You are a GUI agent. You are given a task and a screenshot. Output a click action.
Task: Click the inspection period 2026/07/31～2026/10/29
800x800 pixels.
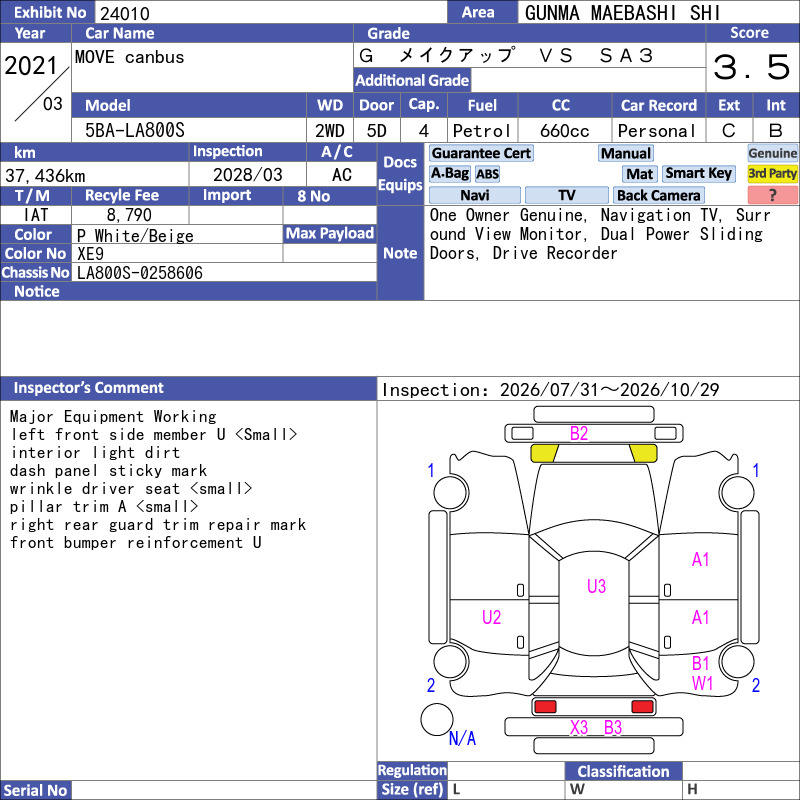pyautogui.click(x=610, y=390)
